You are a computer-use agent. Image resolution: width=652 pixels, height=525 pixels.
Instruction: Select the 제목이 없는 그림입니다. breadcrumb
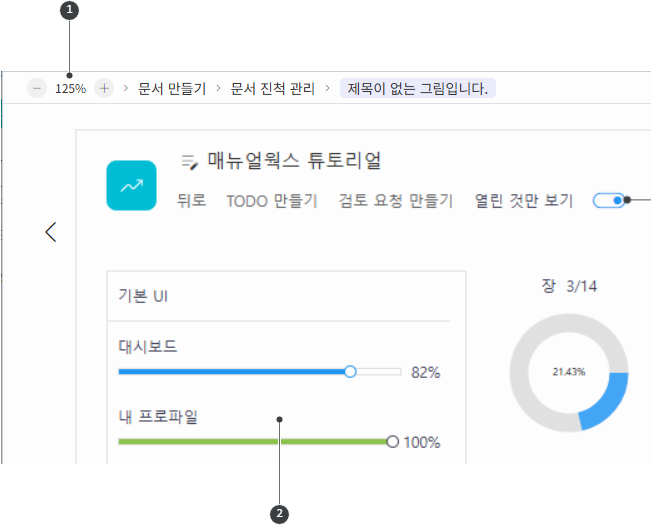tap(417, 88)
